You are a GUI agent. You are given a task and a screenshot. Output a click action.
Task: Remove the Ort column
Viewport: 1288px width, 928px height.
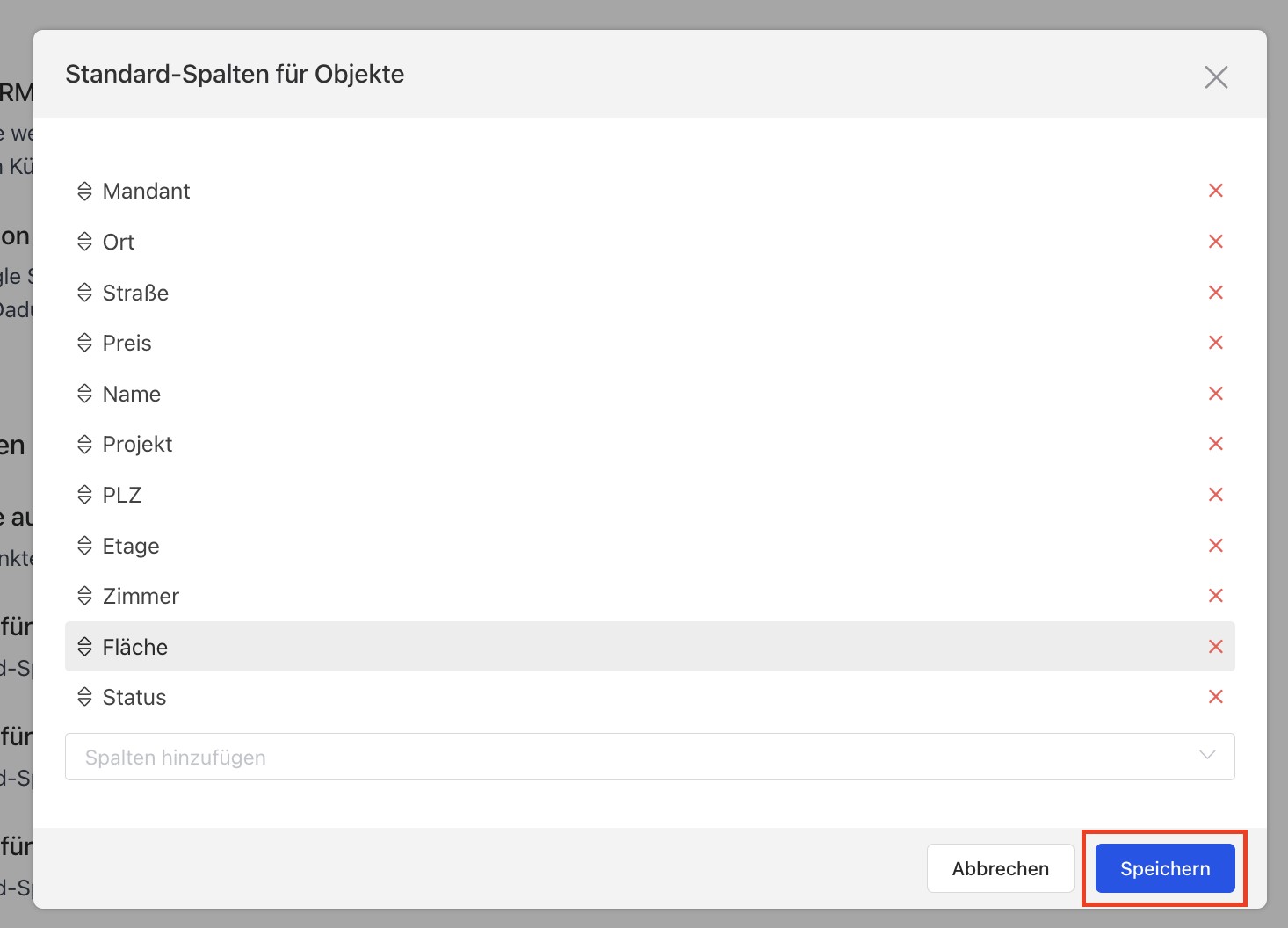1216,242
